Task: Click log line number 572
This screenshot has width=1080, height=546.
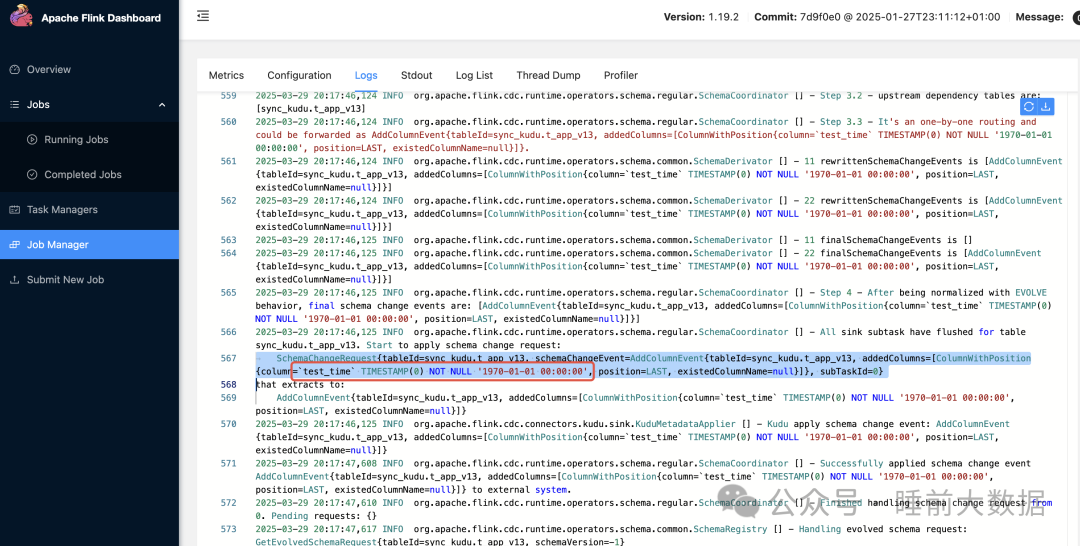Action: pyautogui.click(x=228, y=503)
